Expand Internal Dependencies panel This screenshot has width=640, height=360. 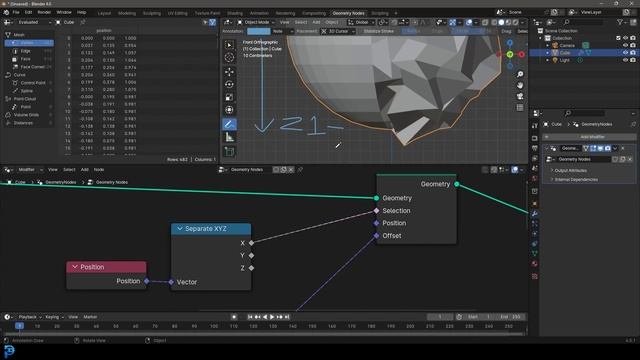[576, 179]
